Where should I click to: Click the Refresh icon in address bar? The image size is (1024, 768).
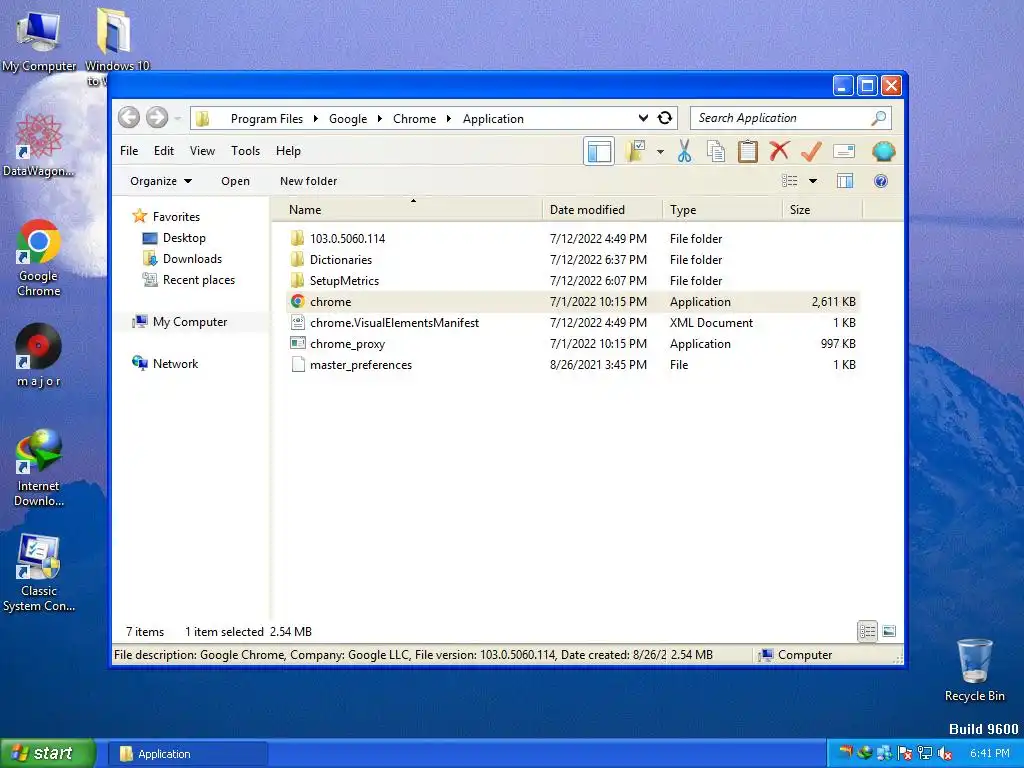pyautogui.click(x=665, y=118)
